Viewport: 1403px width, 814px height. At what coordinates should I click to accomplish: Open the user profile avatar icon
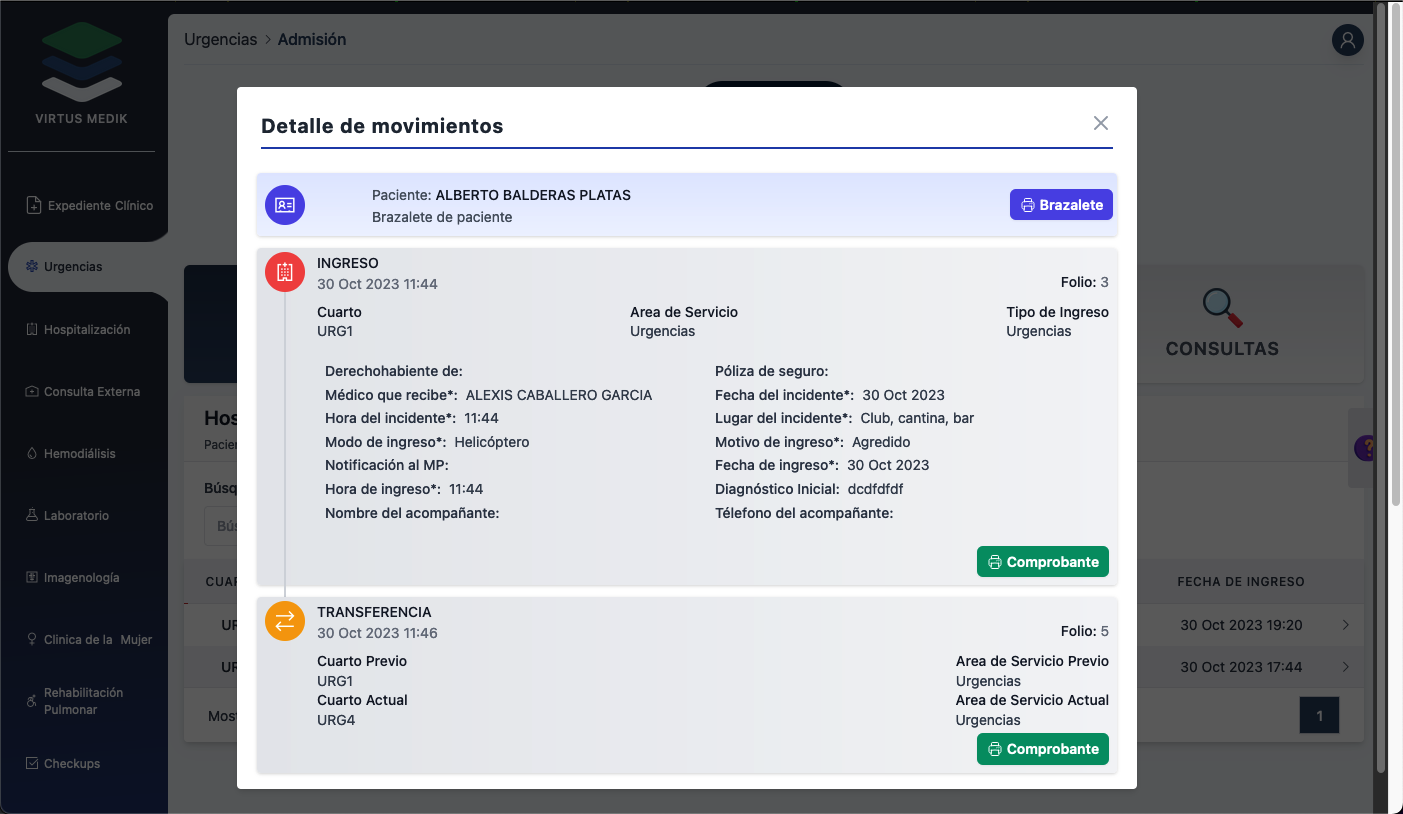[1347, 40]
